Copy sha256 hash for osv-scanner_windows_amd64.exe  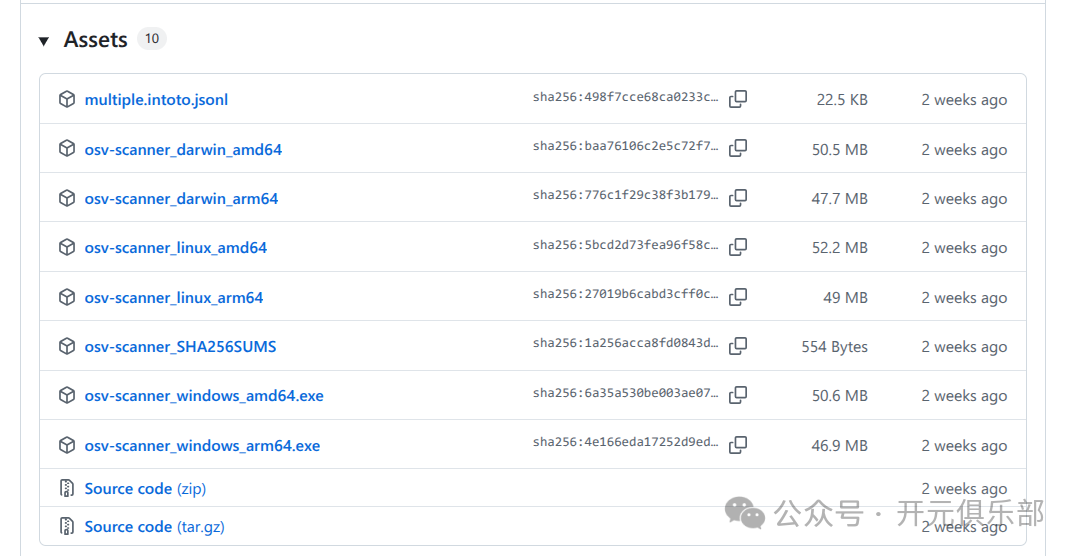738,395
